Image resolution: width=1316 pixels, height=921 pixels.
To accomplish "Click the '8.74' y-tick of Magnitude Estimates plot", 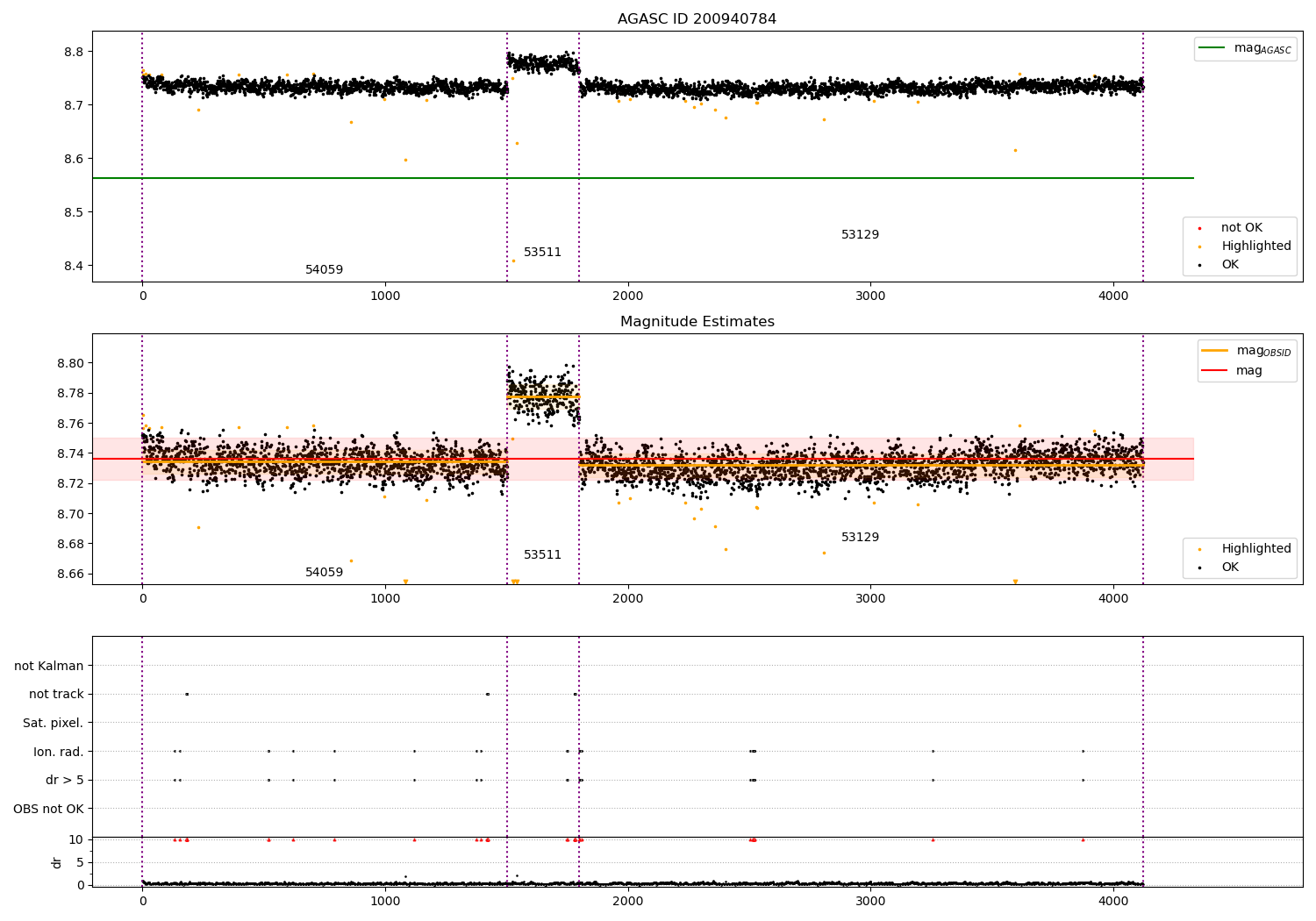I will click(69, 453).
